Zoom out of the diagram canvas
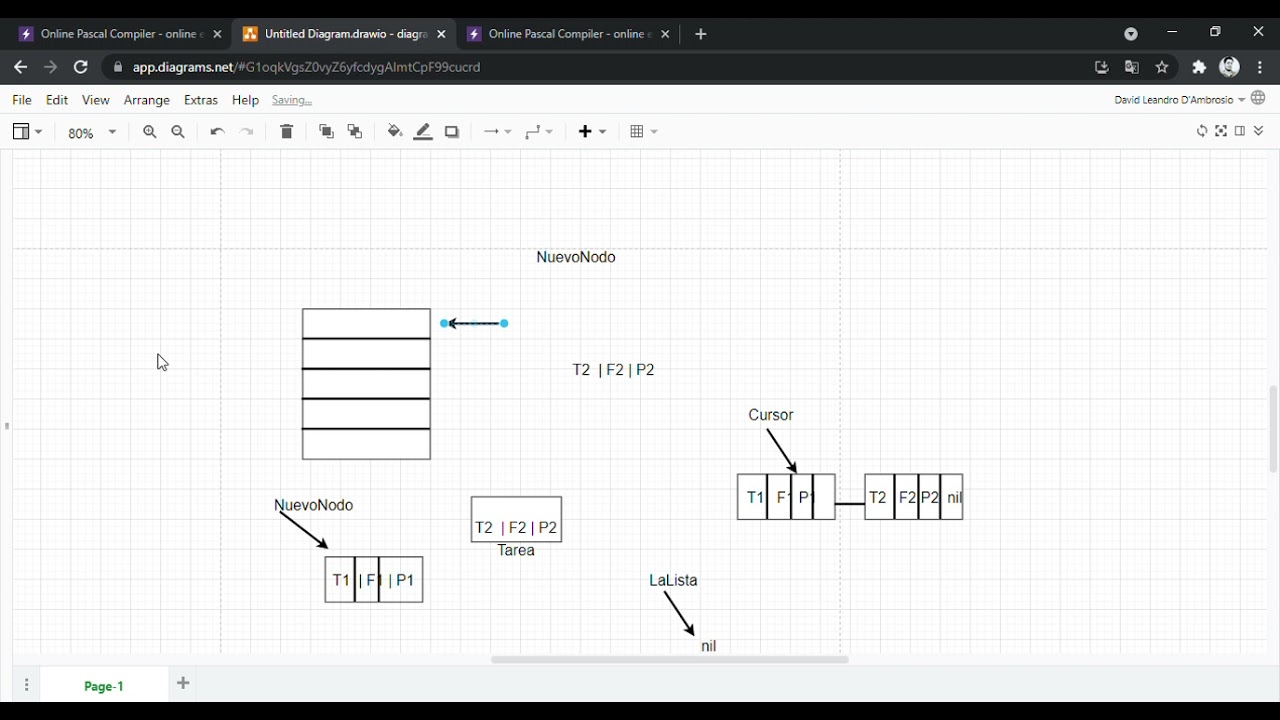This screenshot has width=1280, height=720. coord(179,132)
